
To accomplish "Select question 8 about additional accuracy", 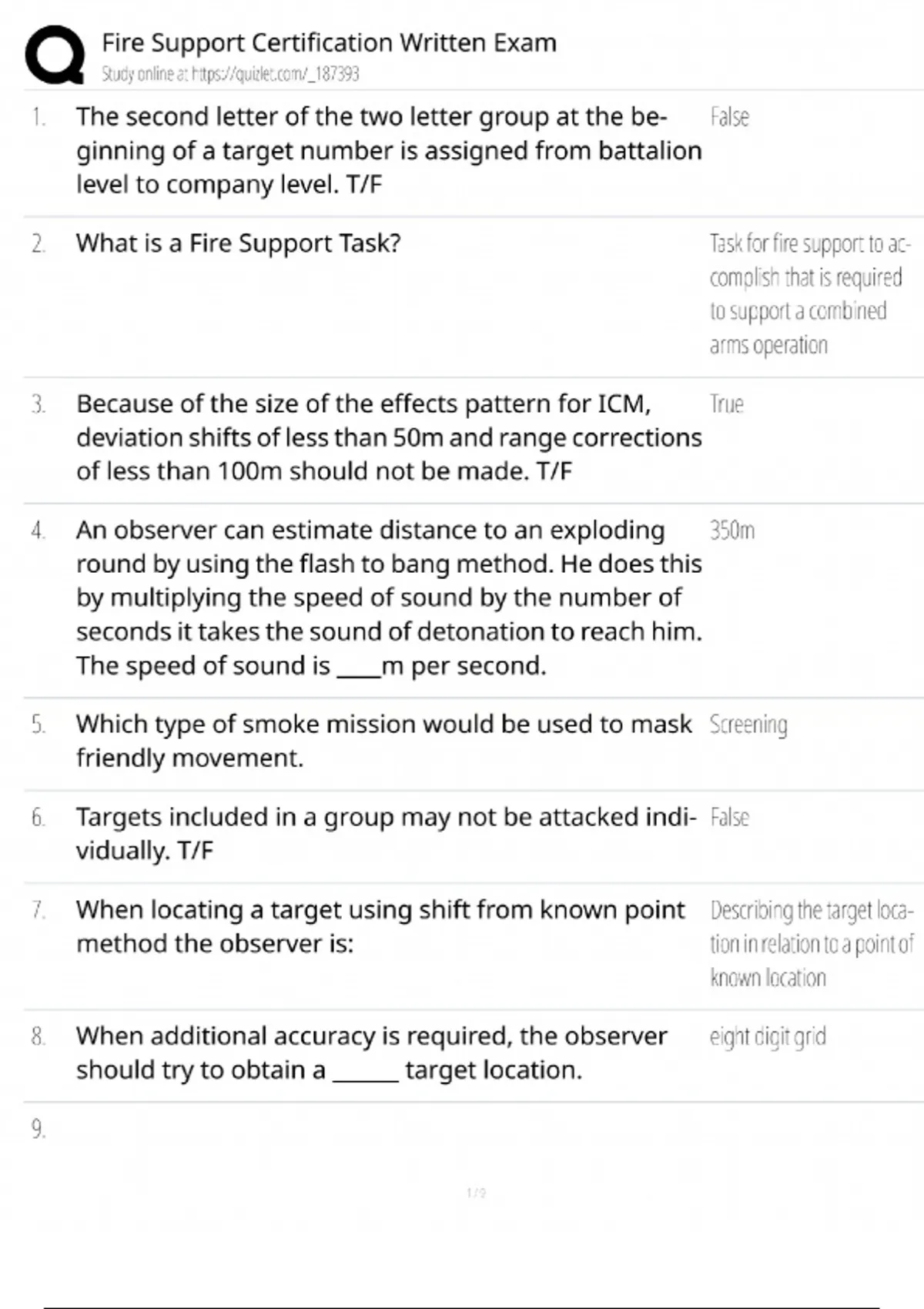I will click(x=371, y=1053).
